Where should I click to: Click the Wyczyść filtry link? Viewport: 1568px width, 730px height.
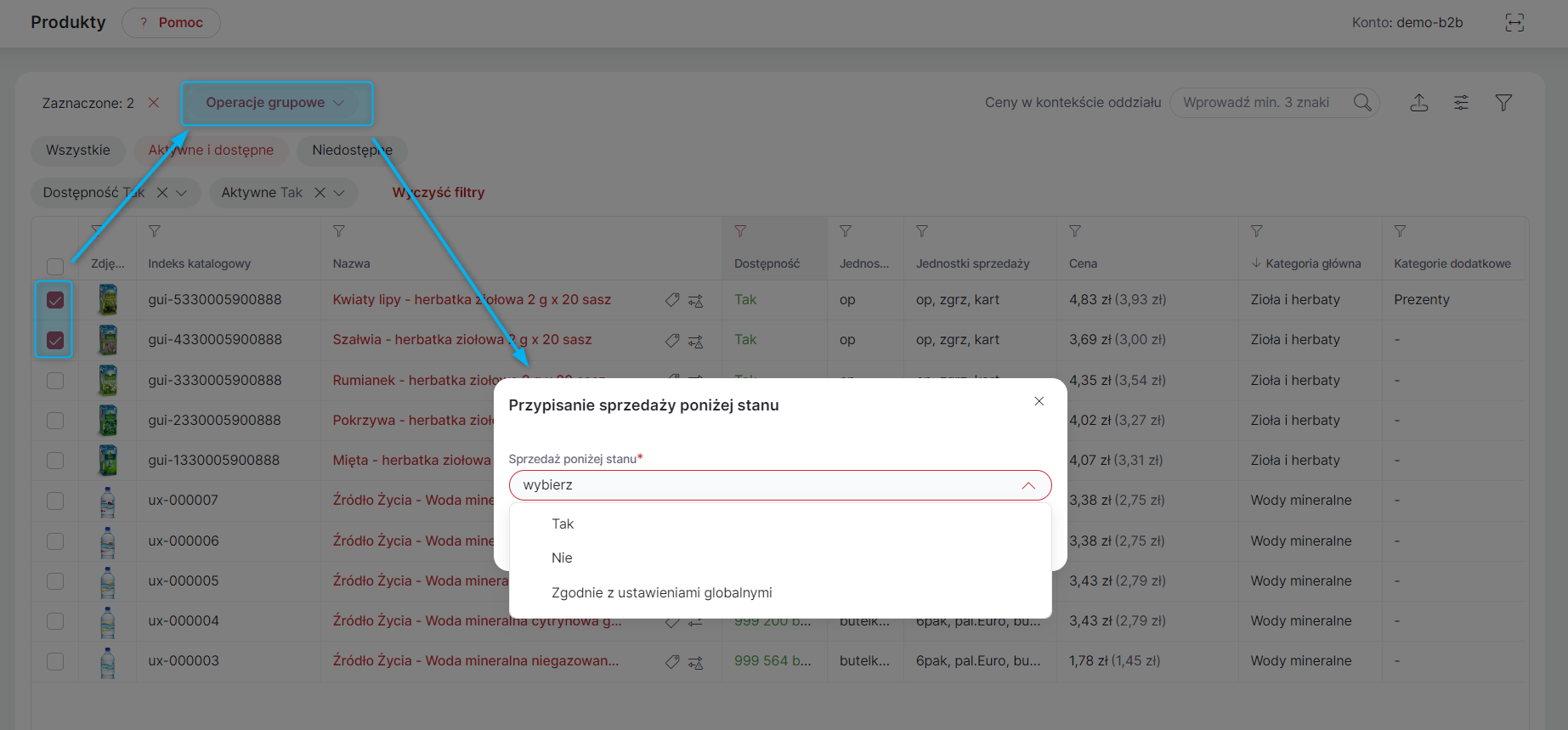pyautogui.click(x=439, y=193)
